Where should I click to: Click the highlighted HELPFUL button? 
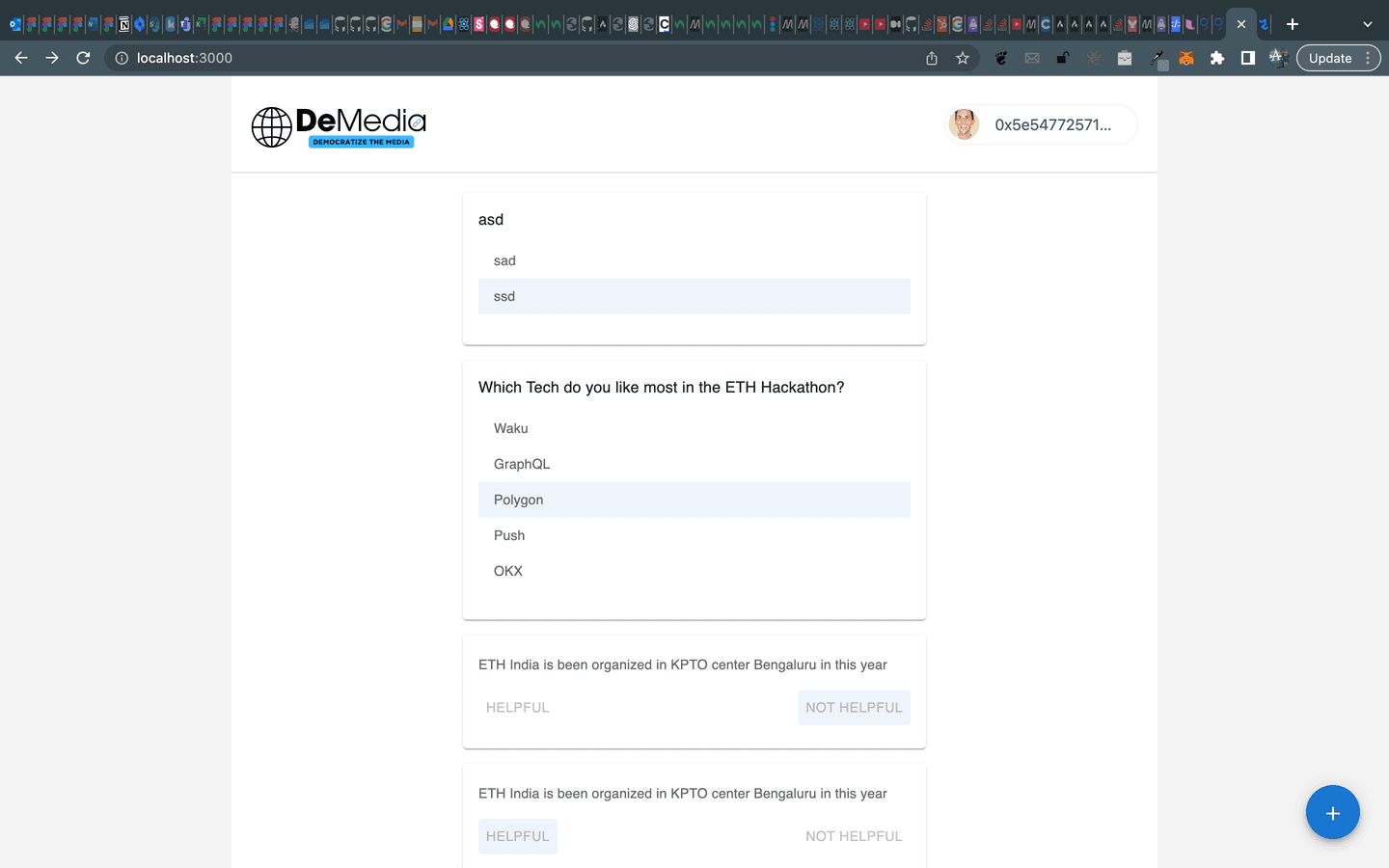tap(518, 836)
